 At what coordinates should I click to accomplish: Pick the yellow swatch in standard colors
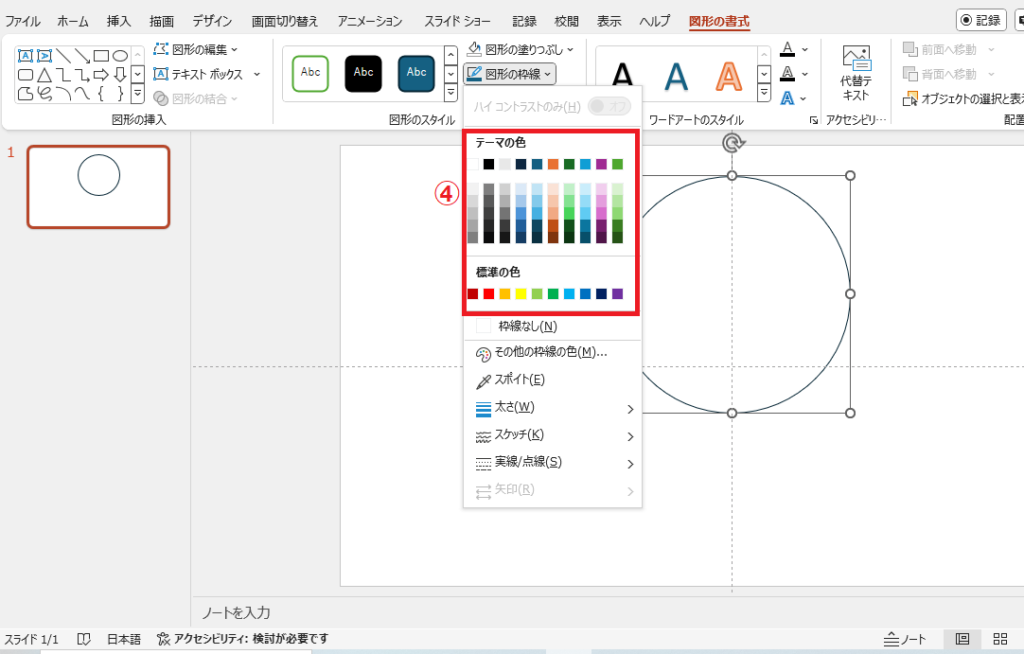pos(520,294)
